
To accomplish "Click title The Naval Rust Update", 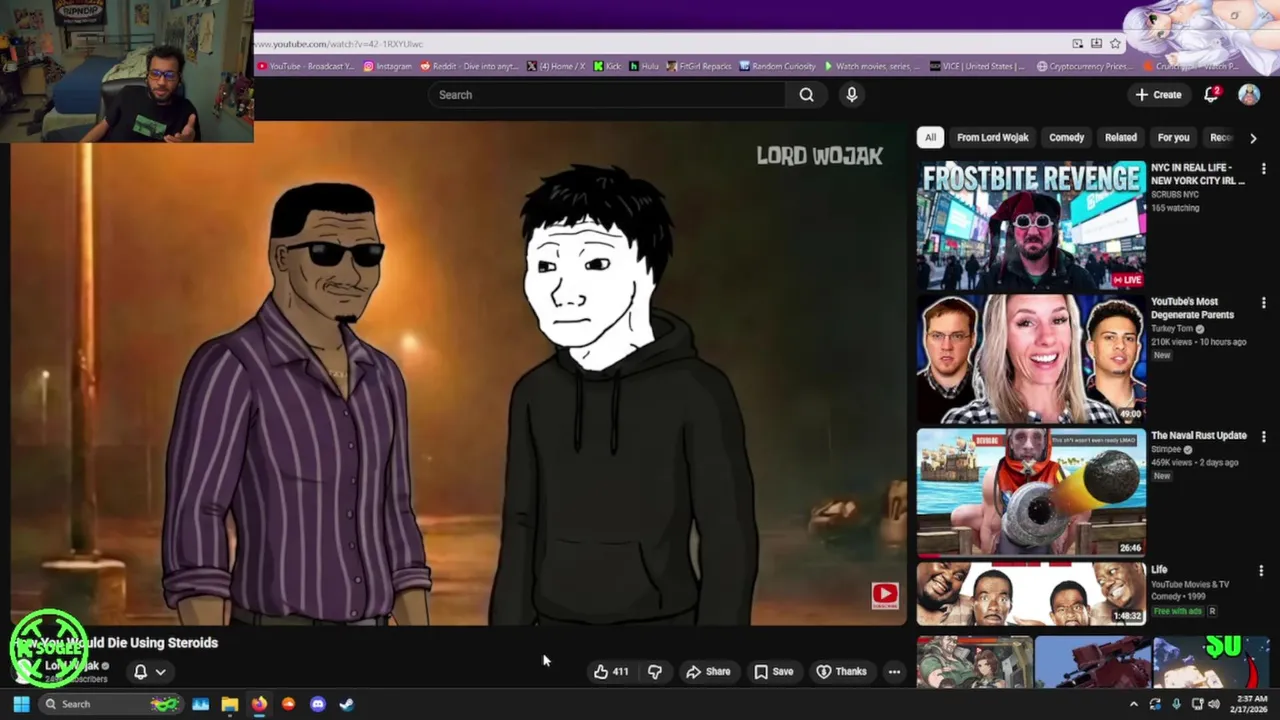I will [x=1199, y=436].
